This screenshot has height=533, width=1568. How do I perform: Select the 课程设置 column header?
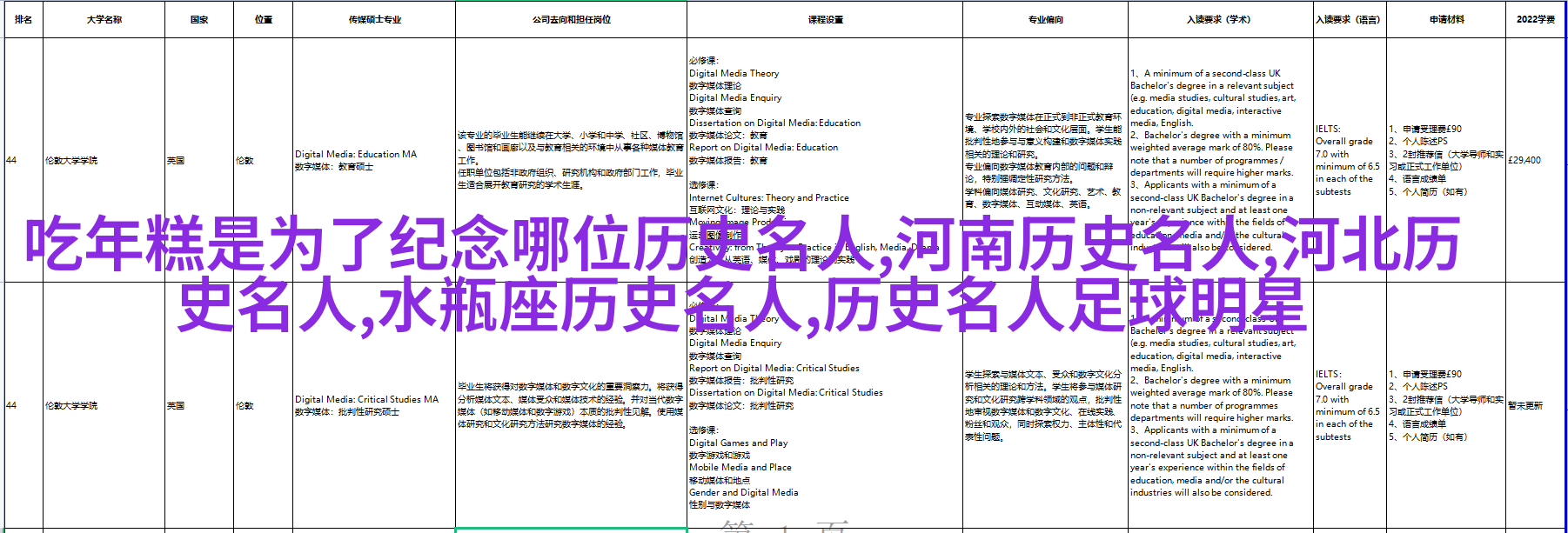click(825, 19)
